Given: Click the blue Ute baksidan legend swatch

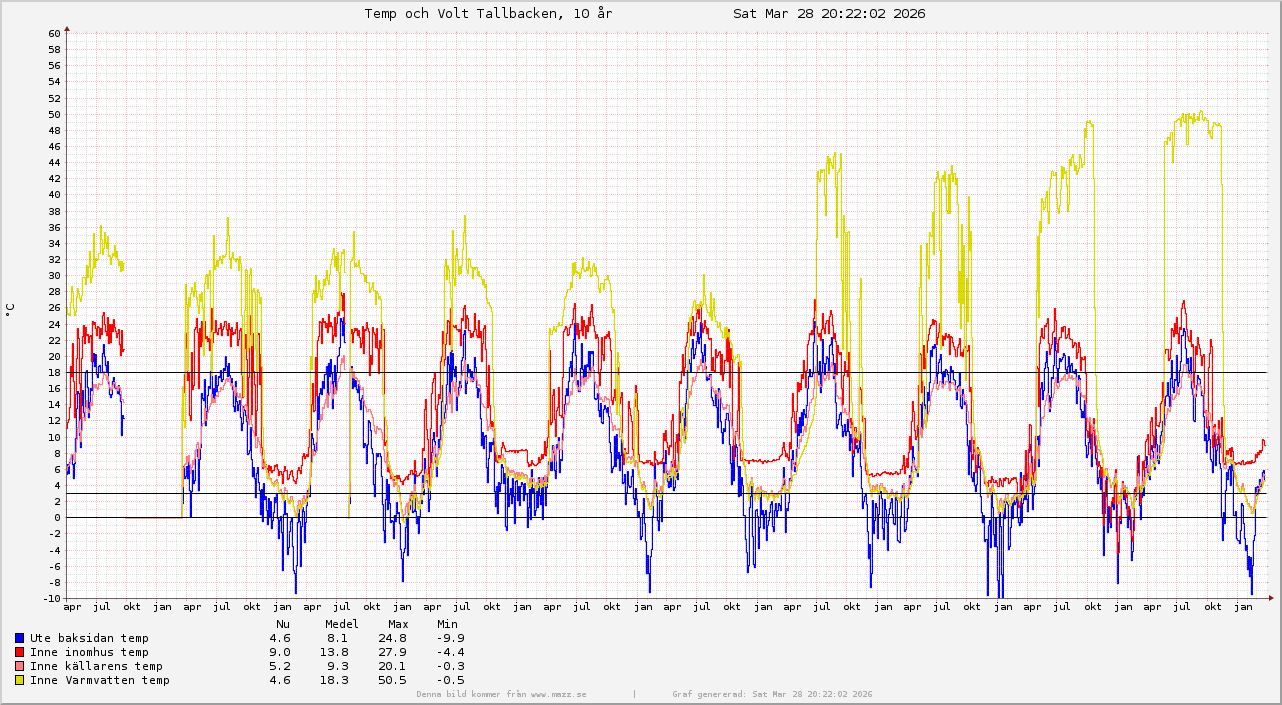Looking at the screenshot, I should pyautogui.click(x=19, y=638).
